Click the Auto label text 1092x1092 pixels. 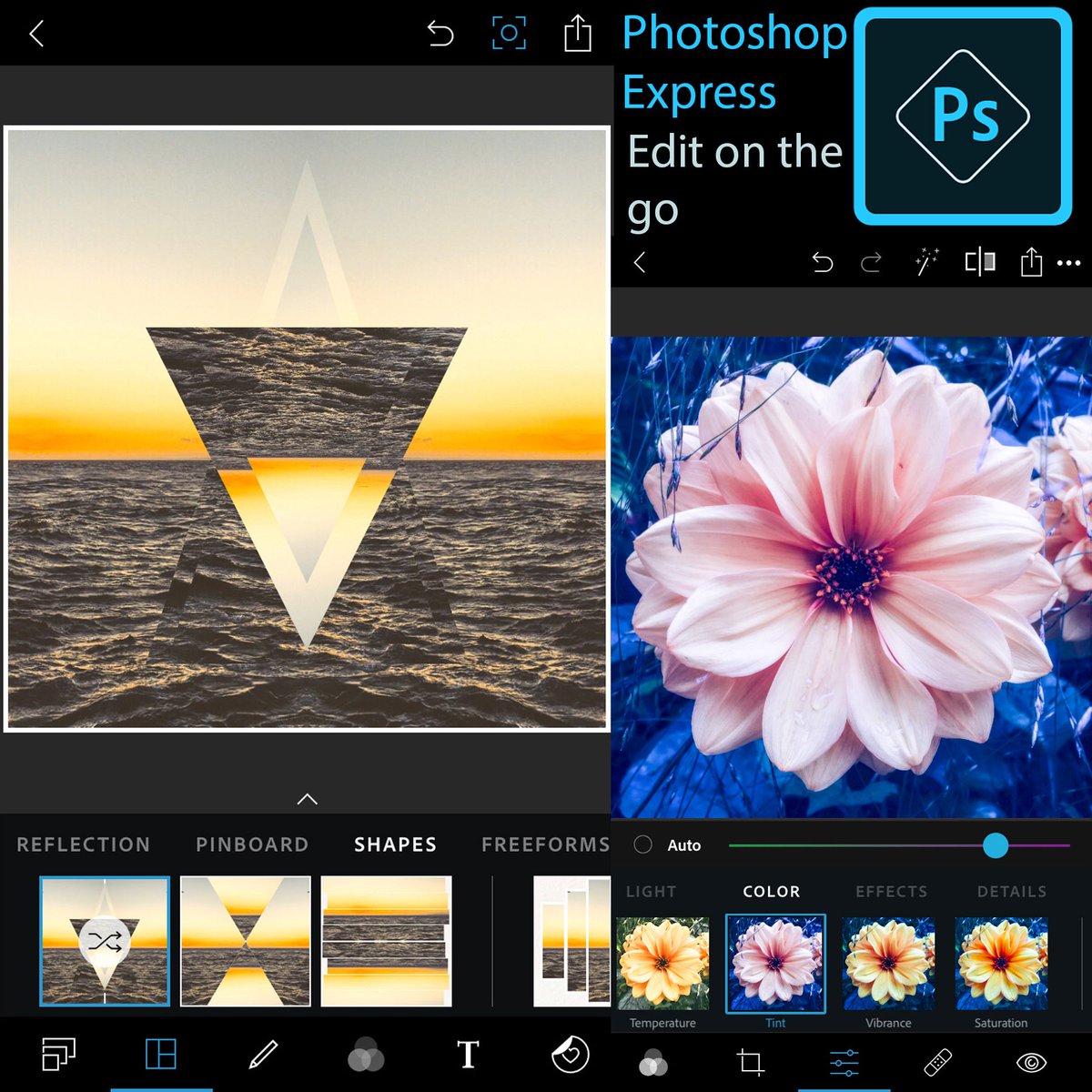(684, 845)
